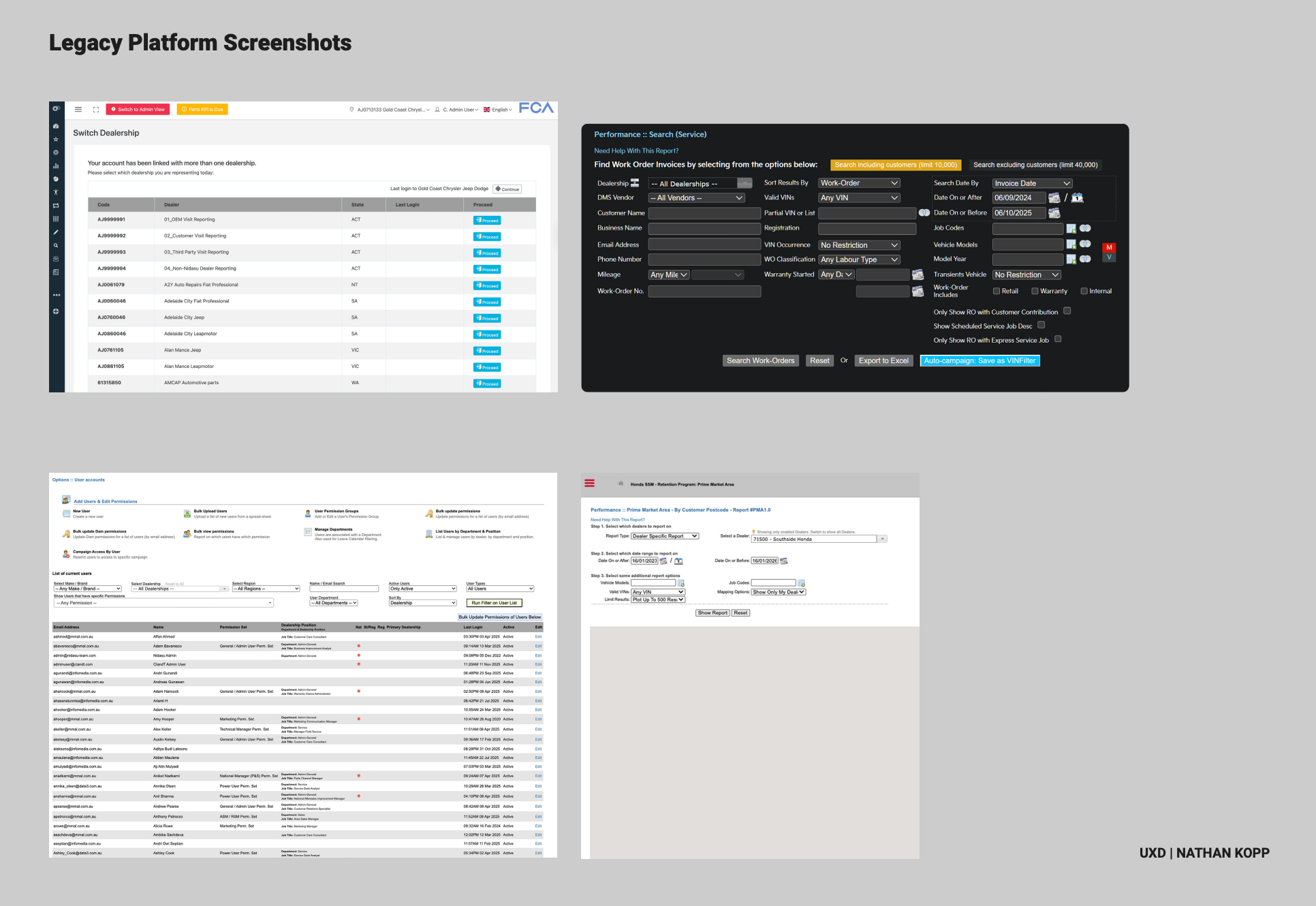This screenshot has width=1316, height=906.
Task: Open the Sort Results By Work-Order dropdown
Action: 859,183
